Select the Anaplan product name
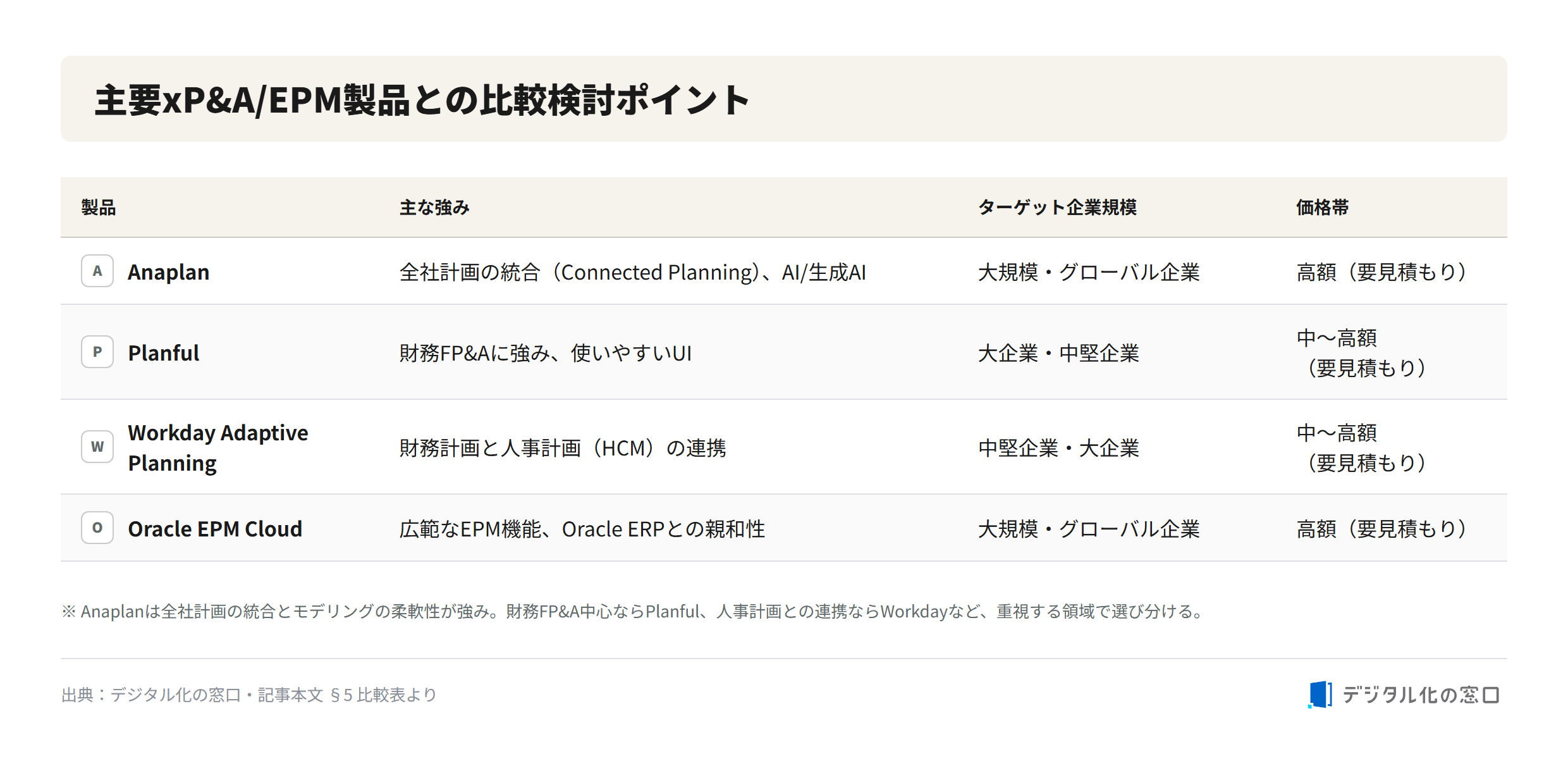1568x768 pixels. coord(168,272)
